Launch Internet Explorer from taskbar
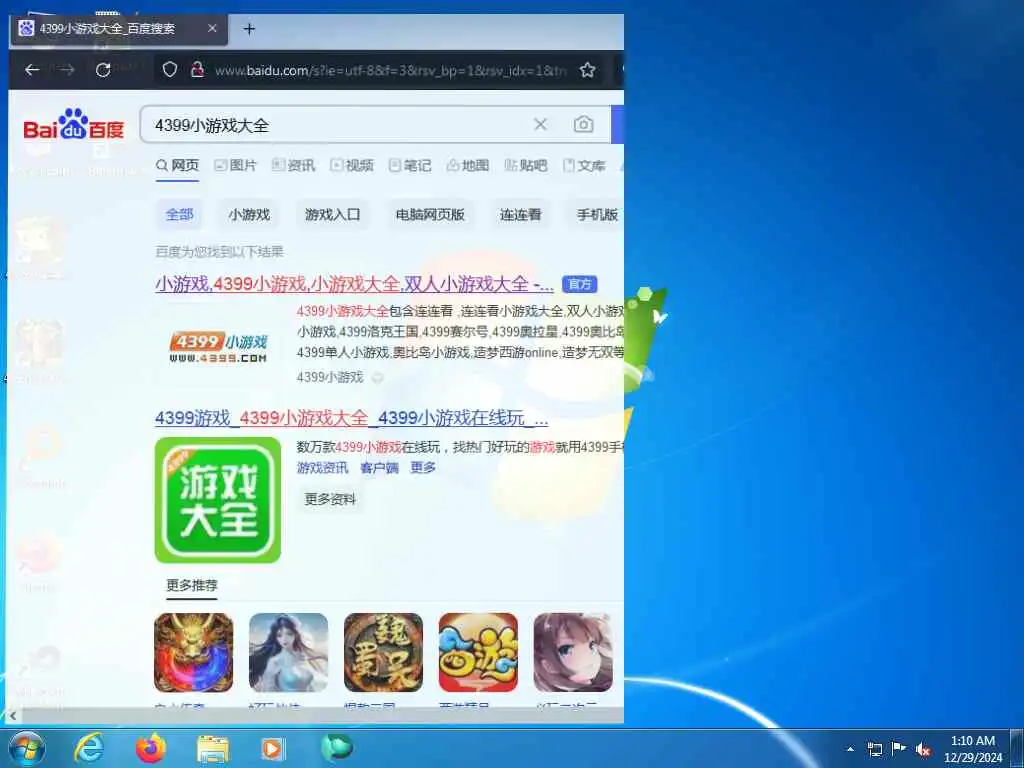 pos(88,748)
